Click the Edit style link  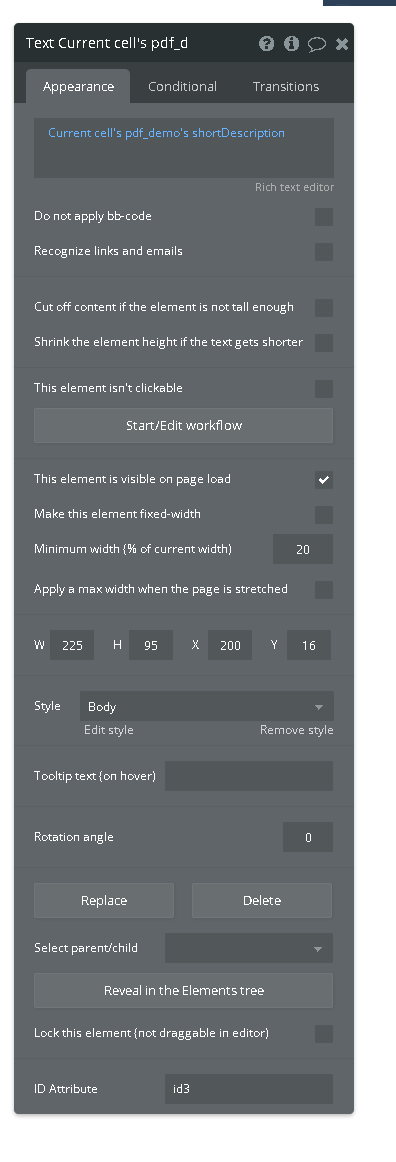tap(109, 730)
